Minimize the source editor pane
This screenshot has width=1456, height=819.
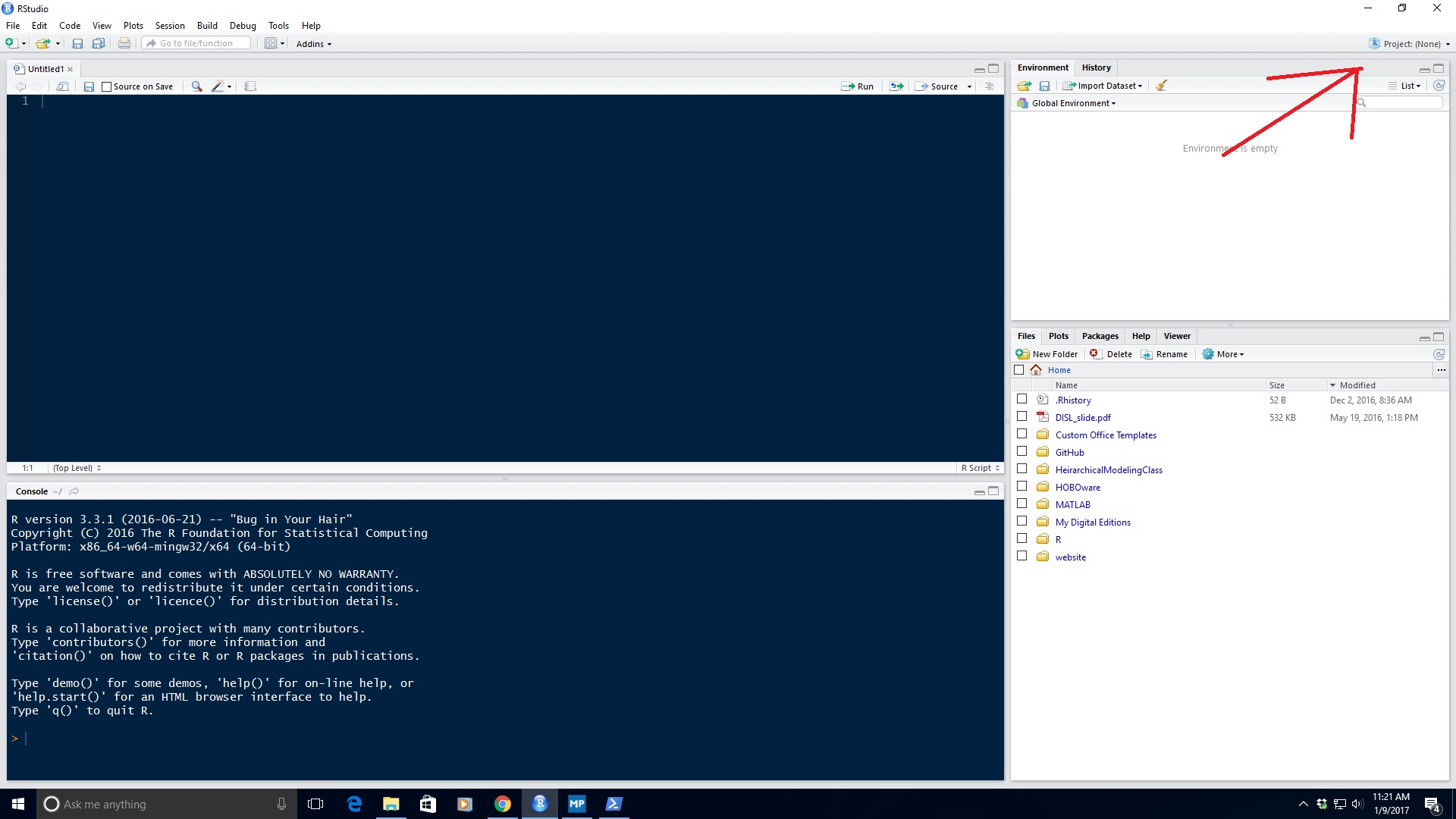pos(979,69)
